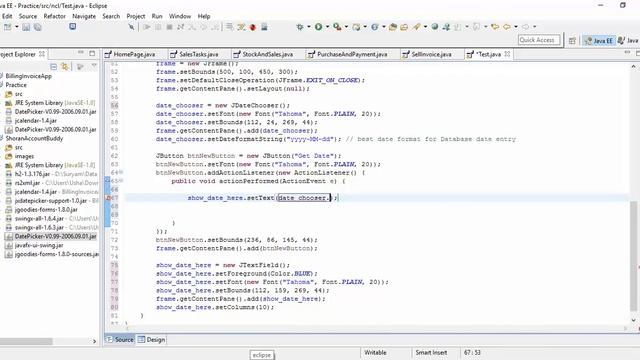Image resolution: width=640 pixels, height=360 pixels.
Task: Select the Practice project
Action: point(16,85)
